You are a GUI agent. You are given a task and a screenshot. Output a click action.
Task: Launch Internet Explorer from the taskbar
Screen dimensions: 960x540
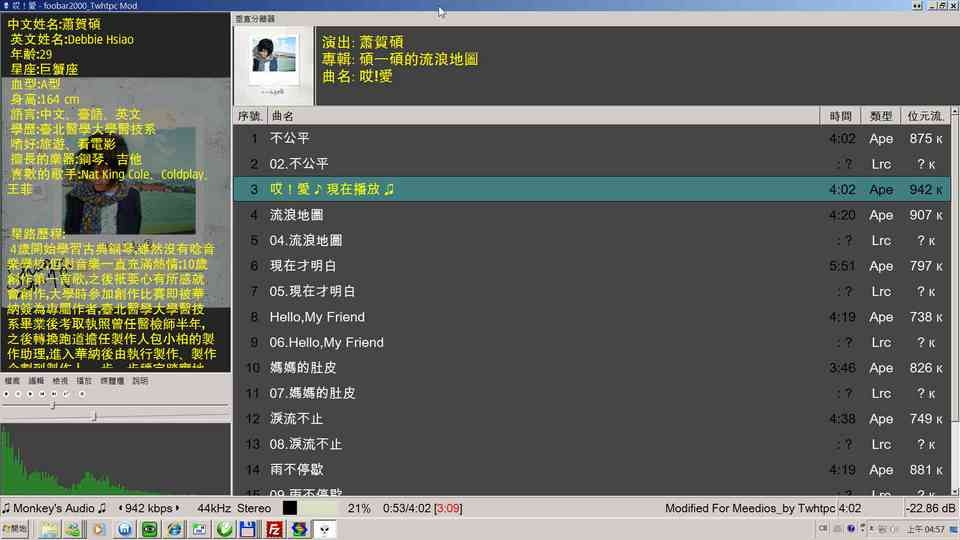[x=174, y=529]
